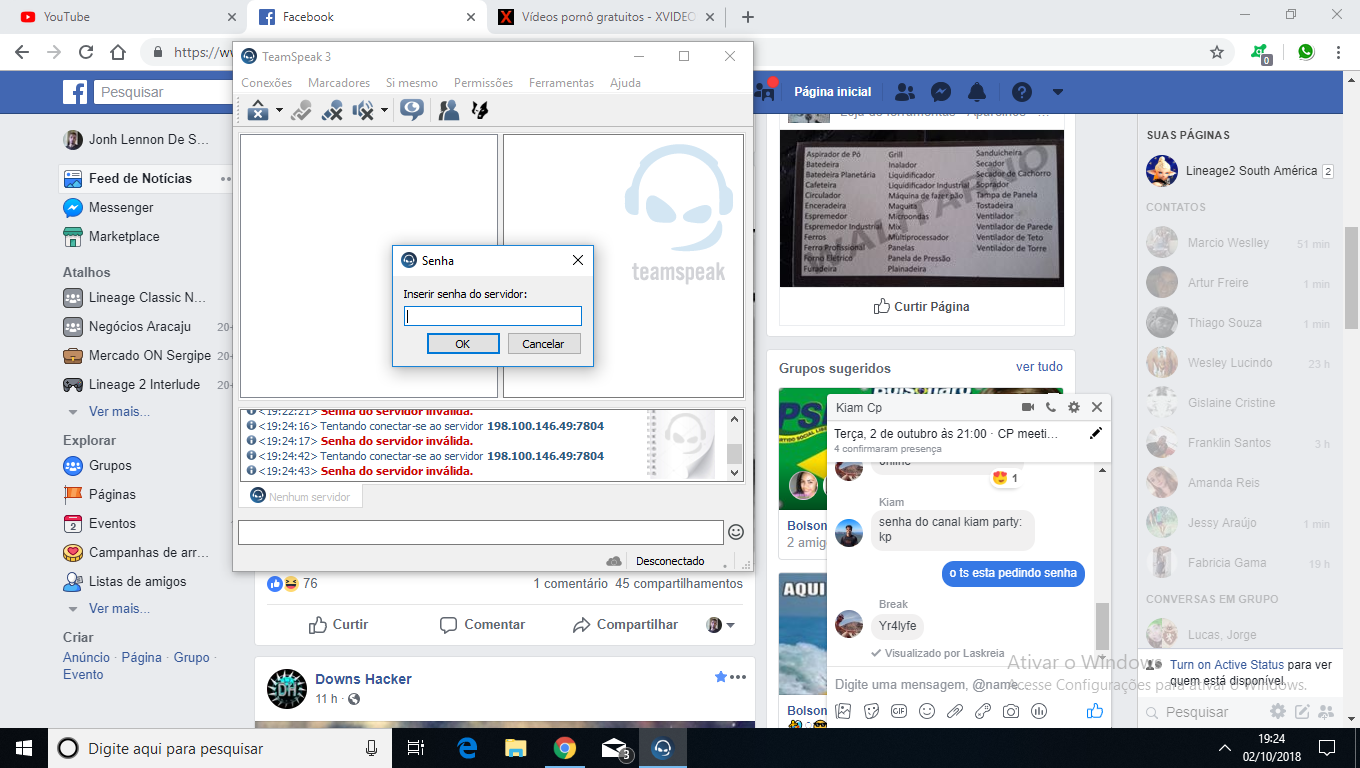Click TeamSpeak chat message input box
Image resolution: width=1360 pixels, height=768 pixels.
[480, 532]
